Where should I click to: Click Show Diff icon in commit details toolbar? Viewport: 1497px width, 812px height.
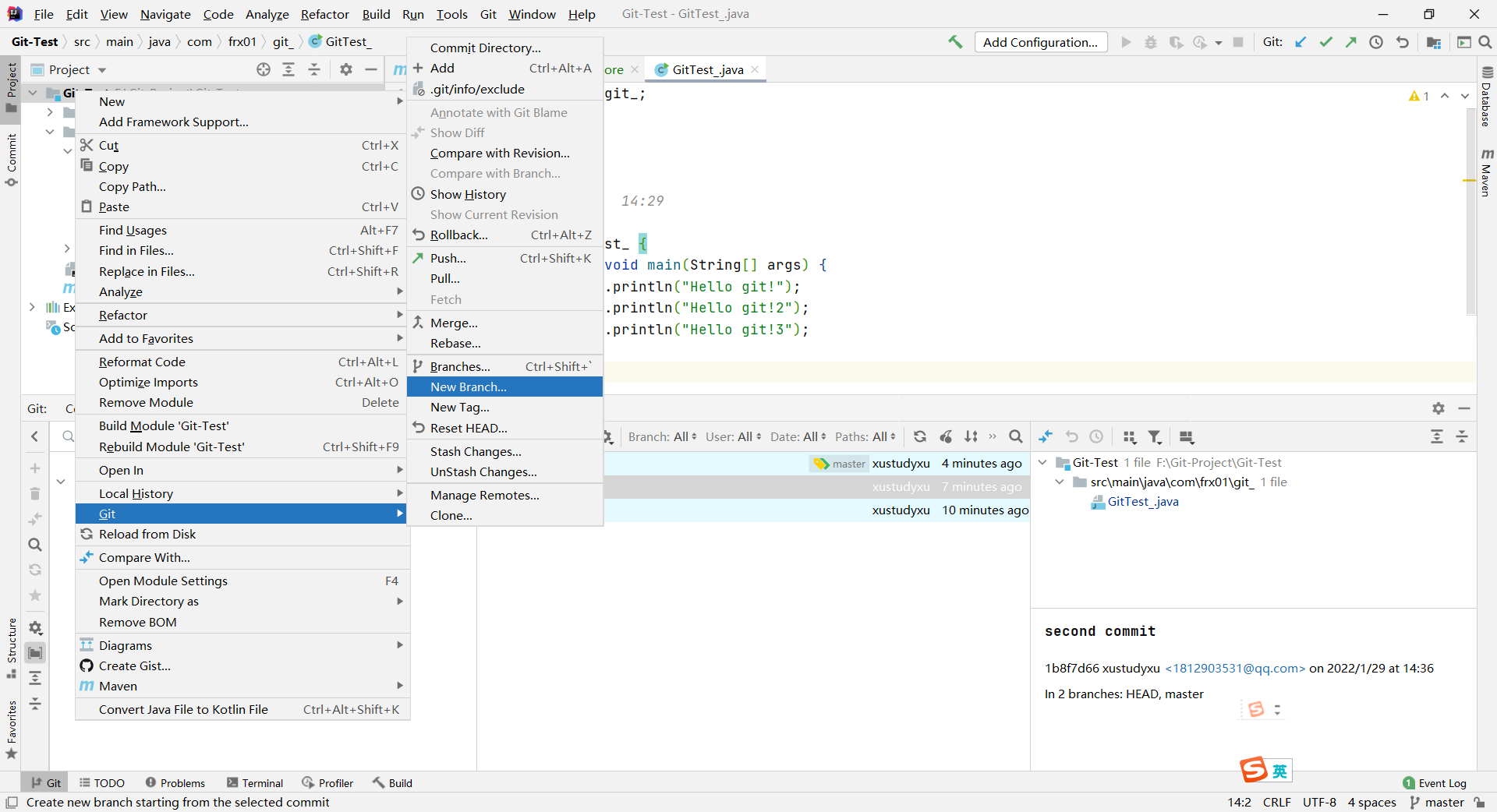(x=1046, y=436)
